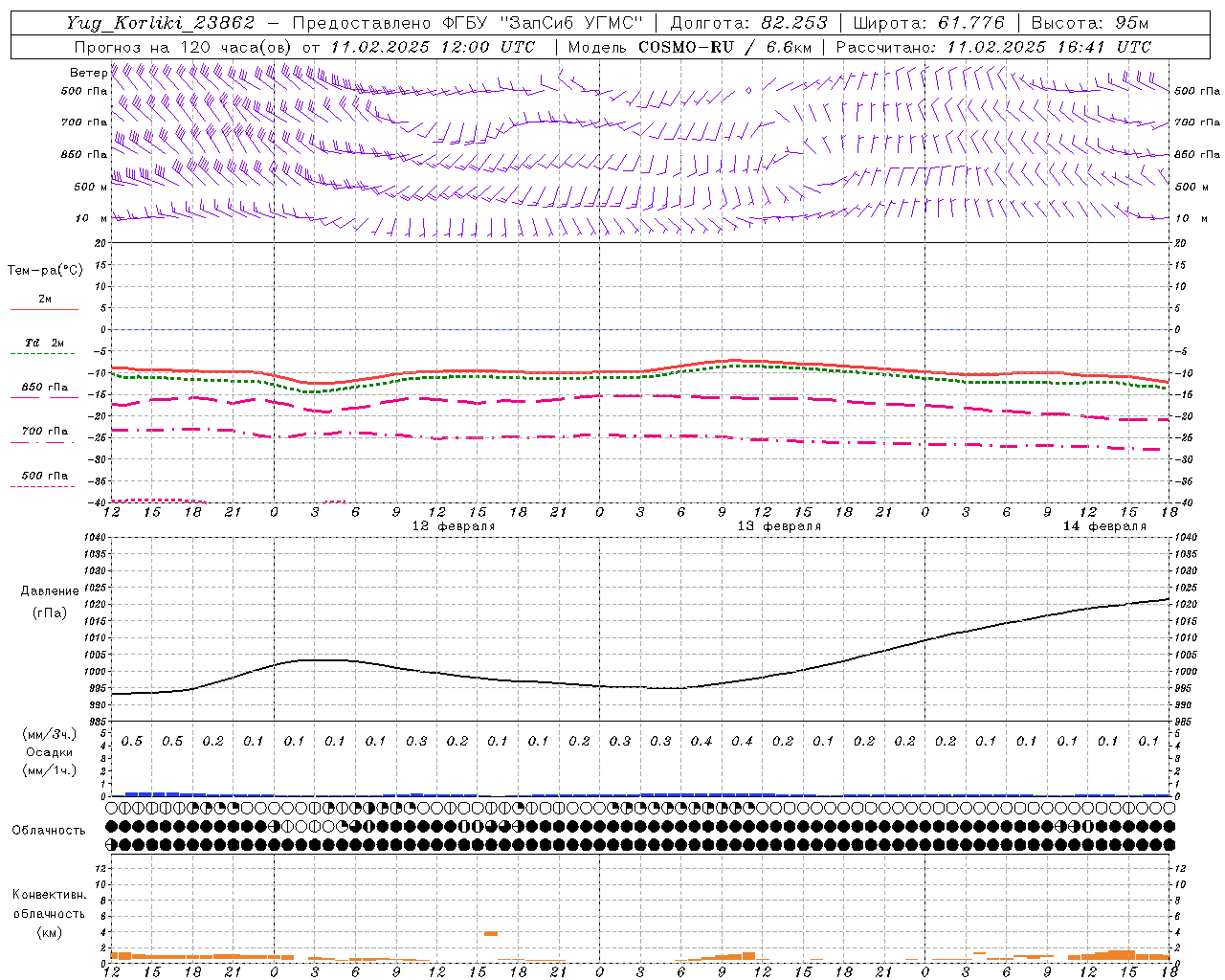
Task: Click the Долгота: 82.253 header field
Action: click(x=748, y=23)
